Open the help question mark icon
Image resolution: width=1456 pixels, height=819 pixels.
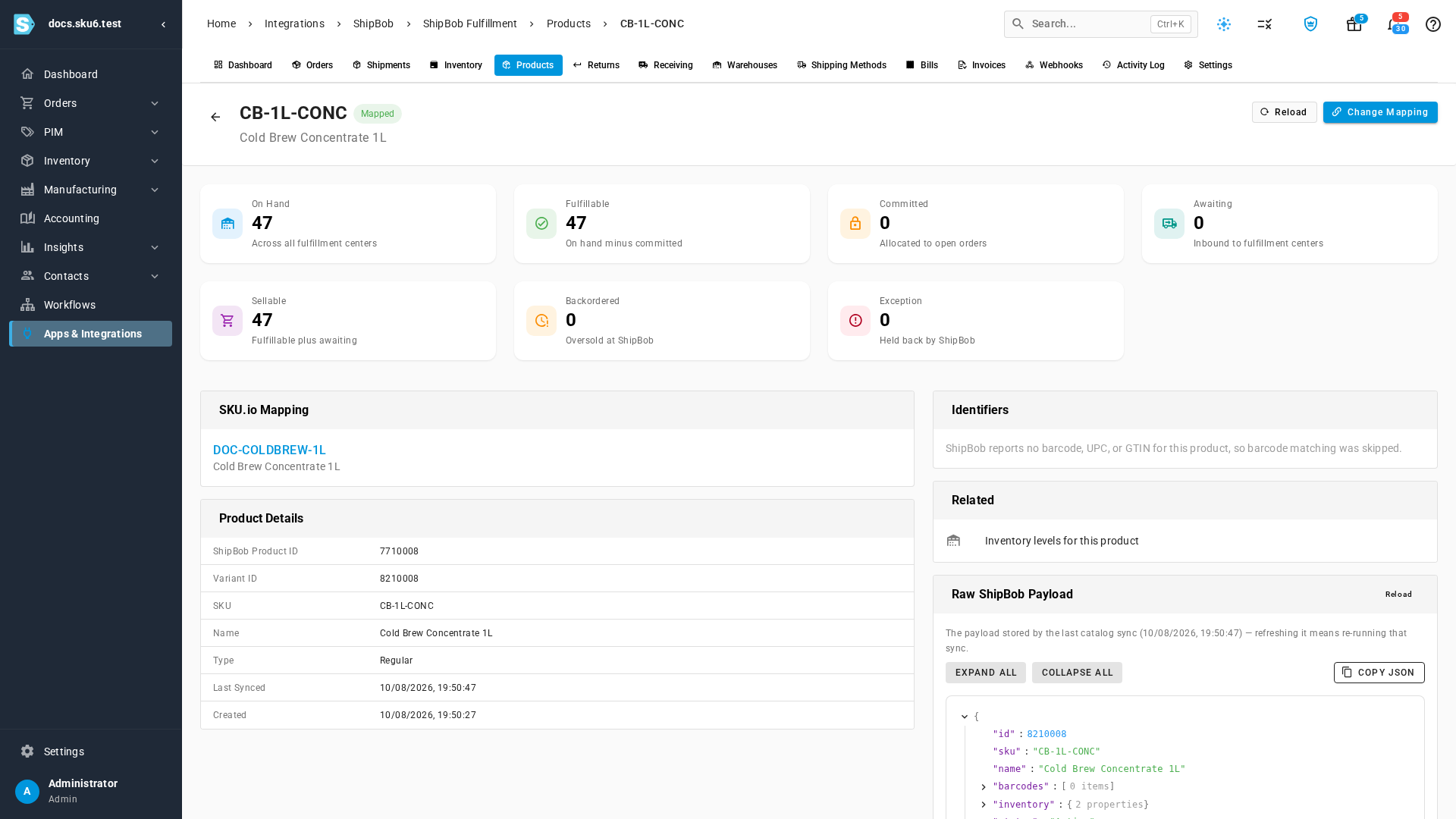coord(1432,24)
